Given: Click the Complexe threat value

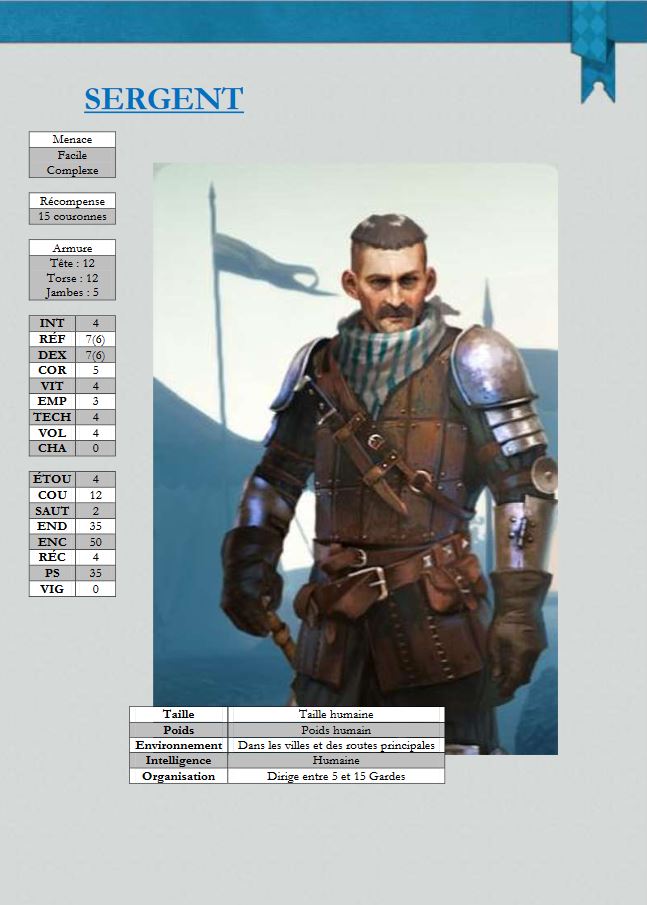Looking at the screenshot, I should point(72,170).
